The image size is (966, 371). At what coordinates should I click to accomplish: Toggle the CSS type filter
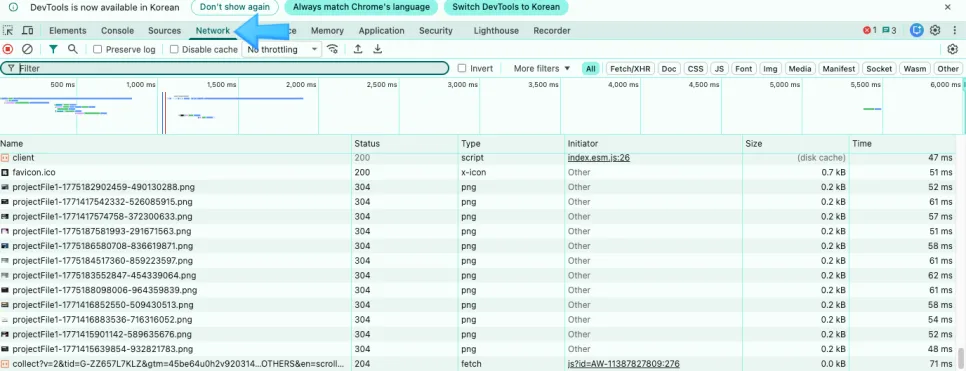click(x=696, y=68)
